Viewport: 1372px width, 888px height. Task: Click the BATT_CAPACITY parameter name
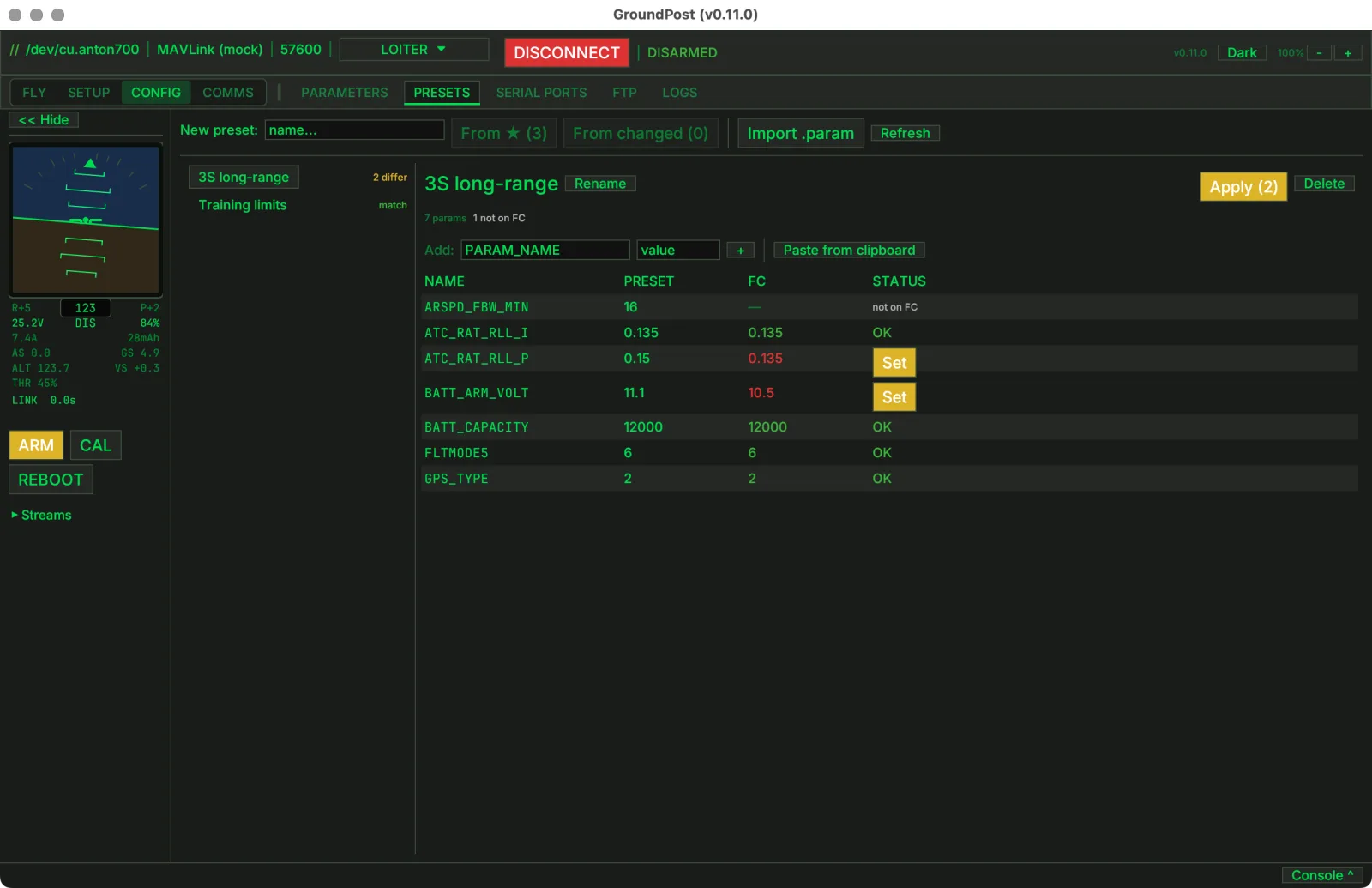coord(476,427)
